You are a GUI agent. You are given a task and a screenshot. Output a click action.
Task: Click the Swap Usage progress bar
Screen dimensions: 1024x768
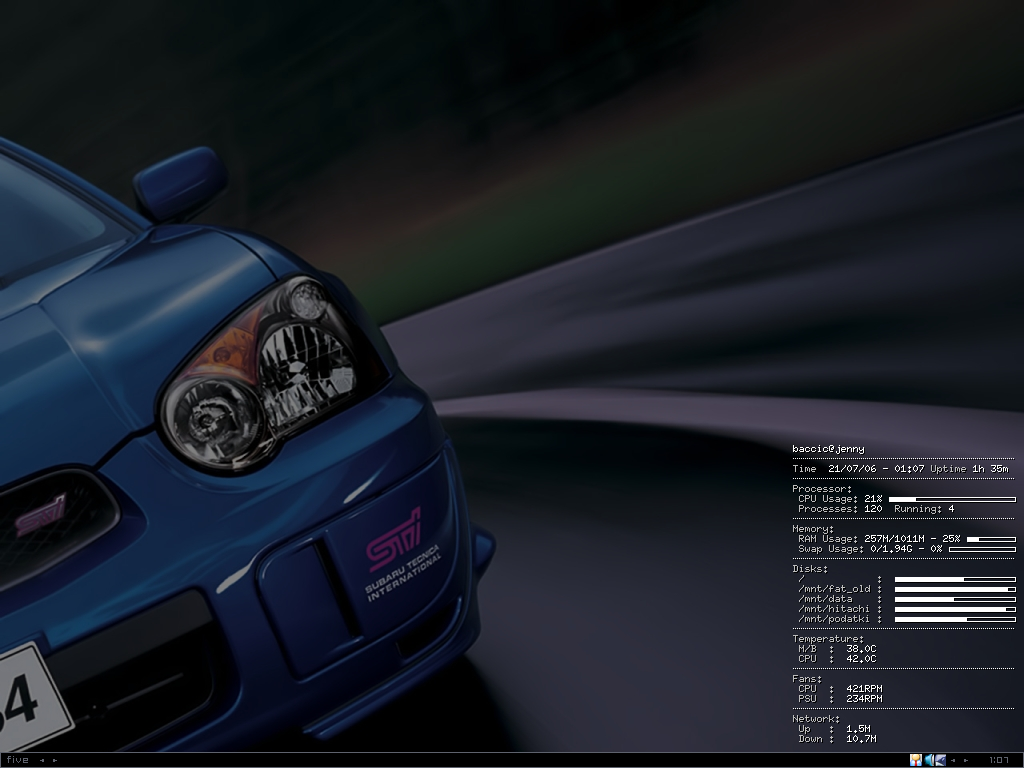coord(982,549)
